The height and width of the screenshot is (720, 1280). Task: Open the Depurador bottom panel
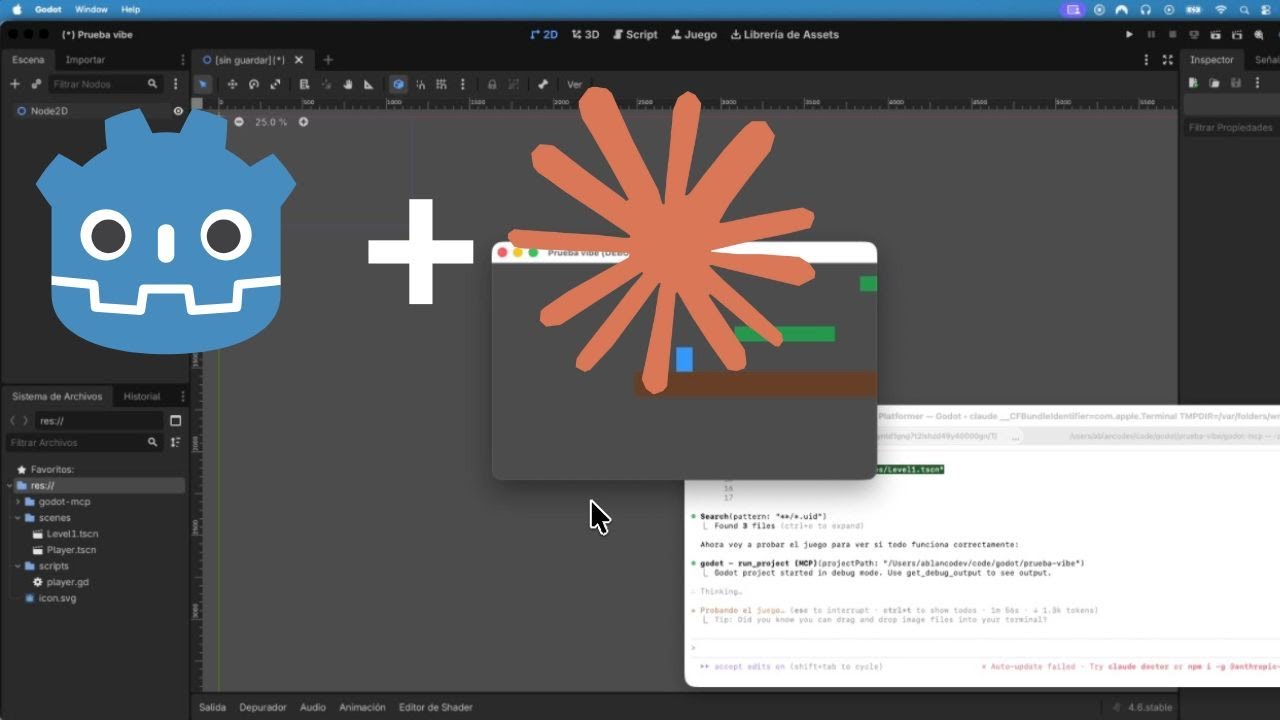pos(263,707)
